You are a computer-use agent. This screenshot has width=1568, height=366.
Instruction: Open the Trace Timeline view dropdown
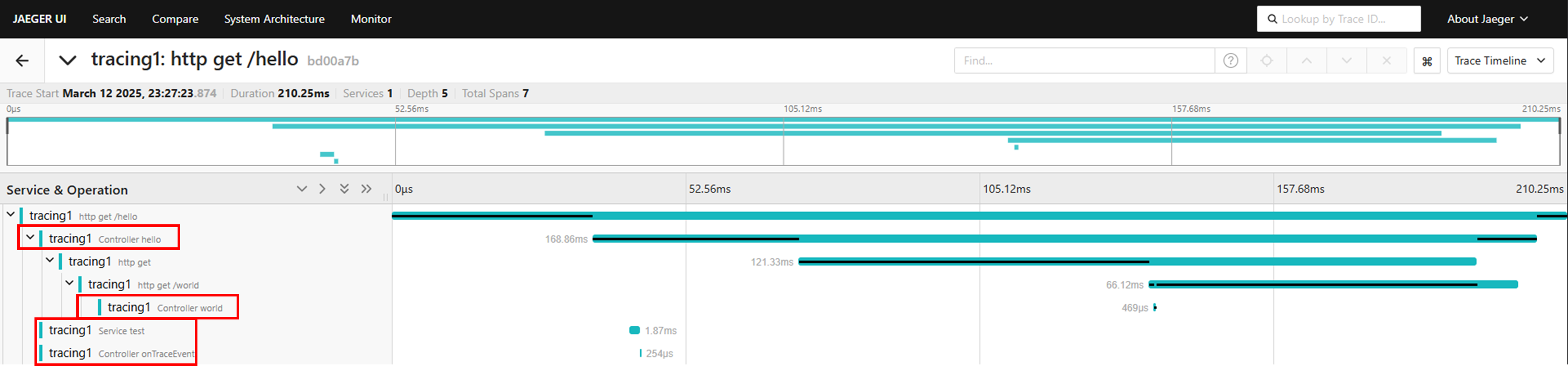click(x=1500, y=60)
